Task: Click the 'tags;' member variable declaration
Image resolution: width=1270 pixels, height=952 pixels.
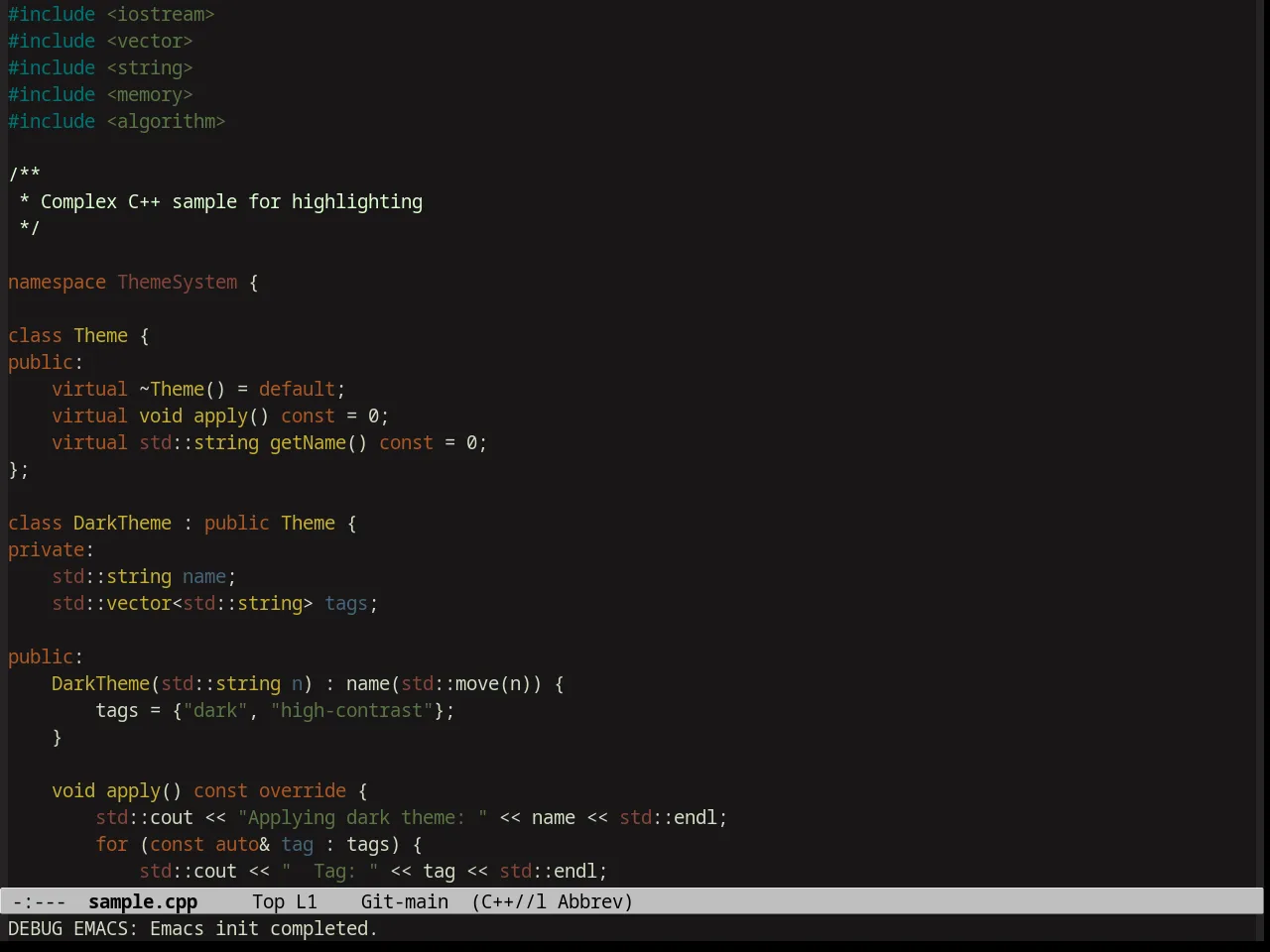Action: pyautogui.click(x=351, y=603)
